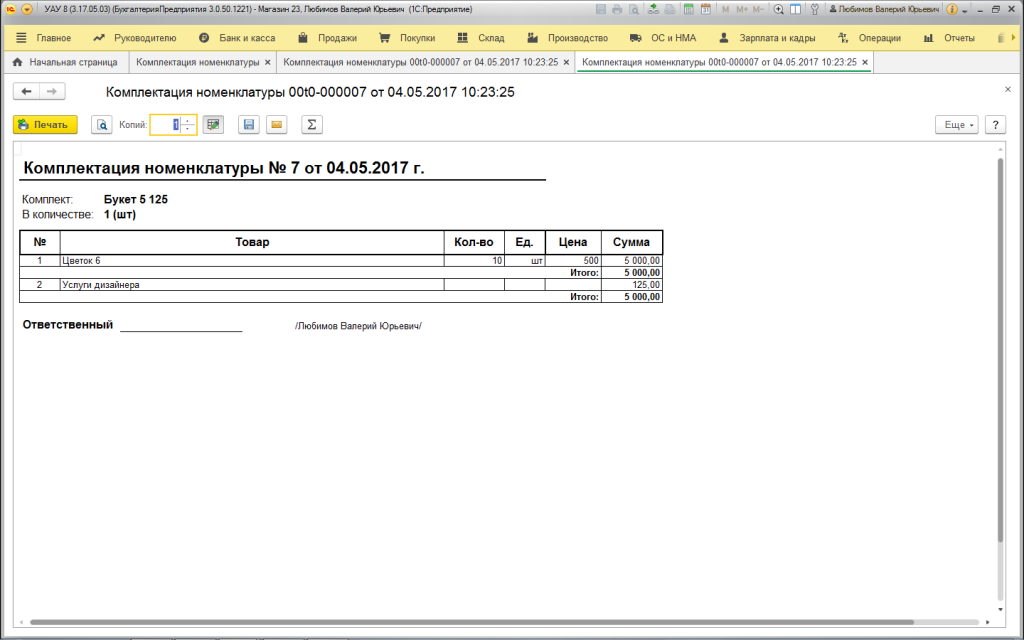Switch to the first Комплектация номенклатуры tab

pyautogui.click(x=197, y=62)
